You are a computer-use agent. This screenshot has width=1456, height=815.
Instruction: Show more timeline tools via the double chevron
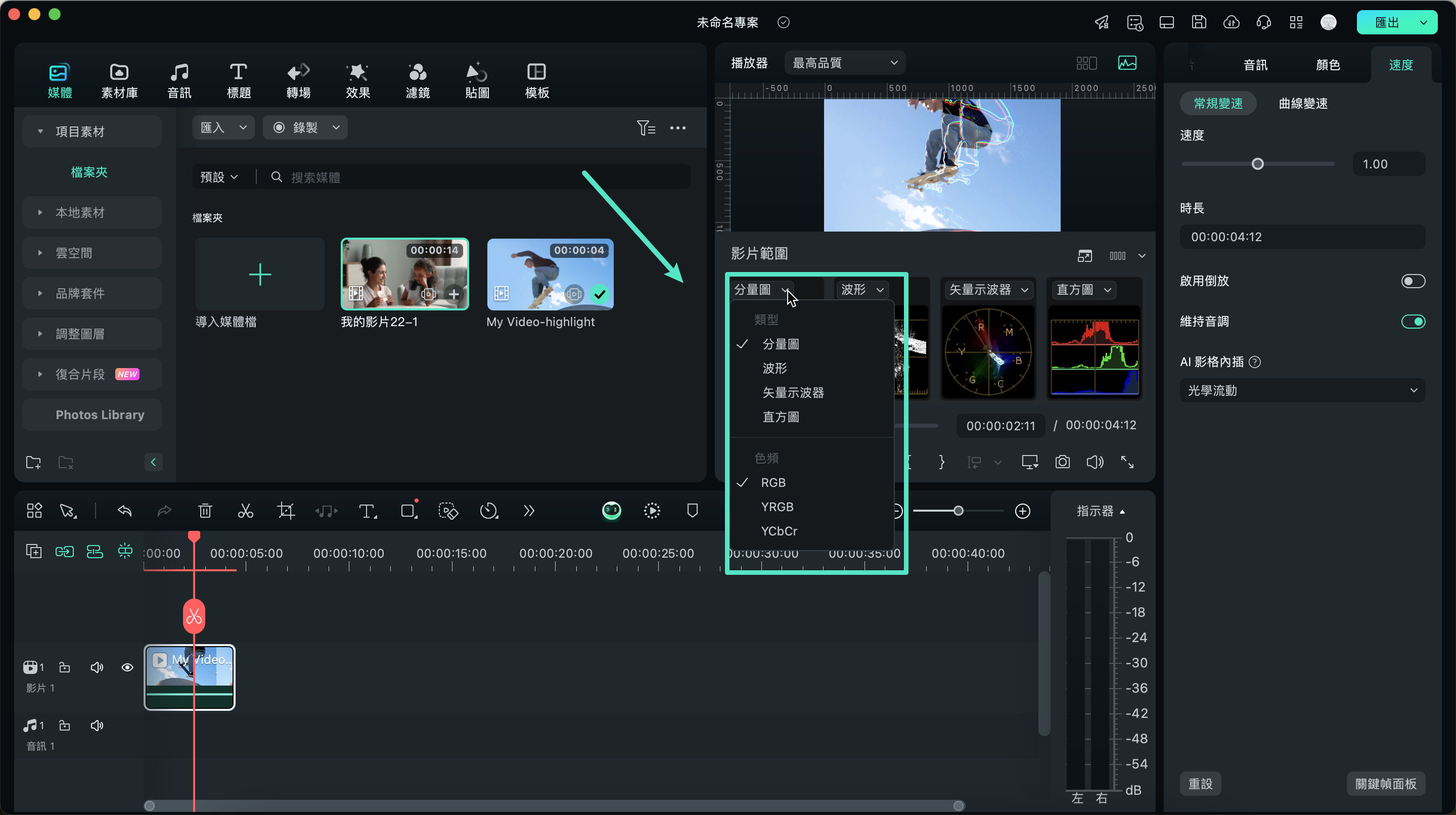528,511
